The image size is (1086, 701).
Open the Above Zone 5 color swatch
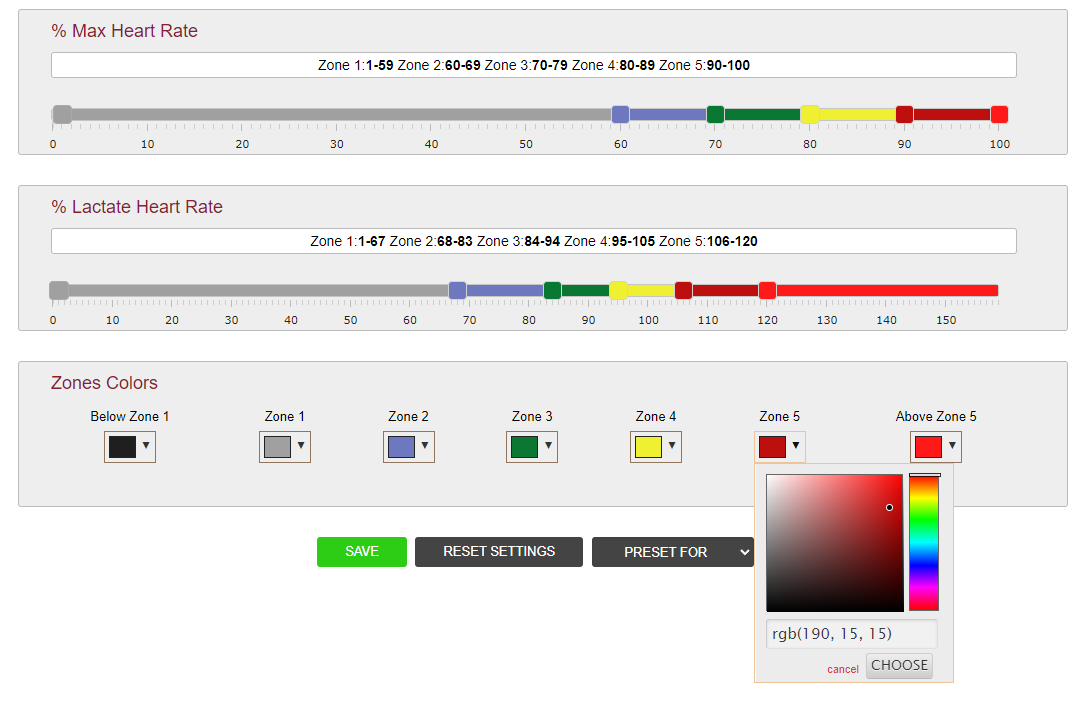tap(928, 447)
